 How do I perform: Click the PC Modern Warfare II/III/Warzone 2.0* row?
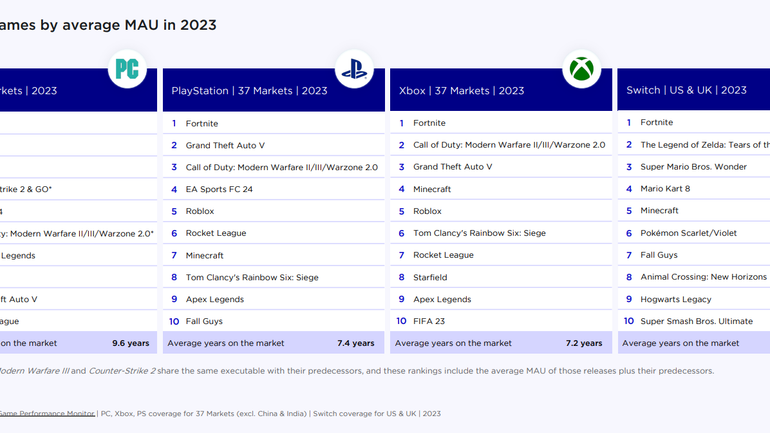click(x=79, y=233)
